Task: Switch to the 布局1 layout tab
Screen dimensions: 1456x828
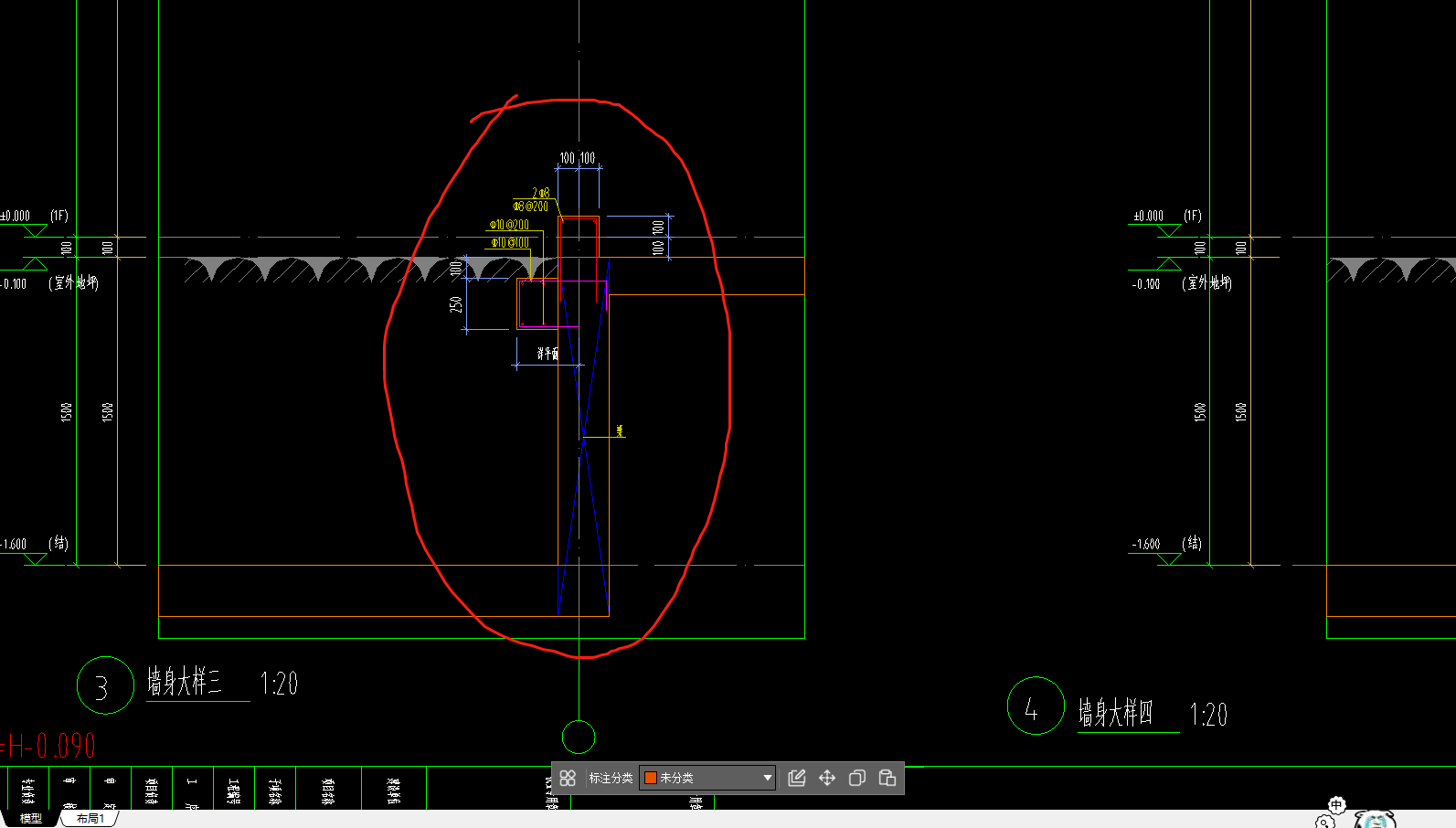Action: [x=90, y=819]
